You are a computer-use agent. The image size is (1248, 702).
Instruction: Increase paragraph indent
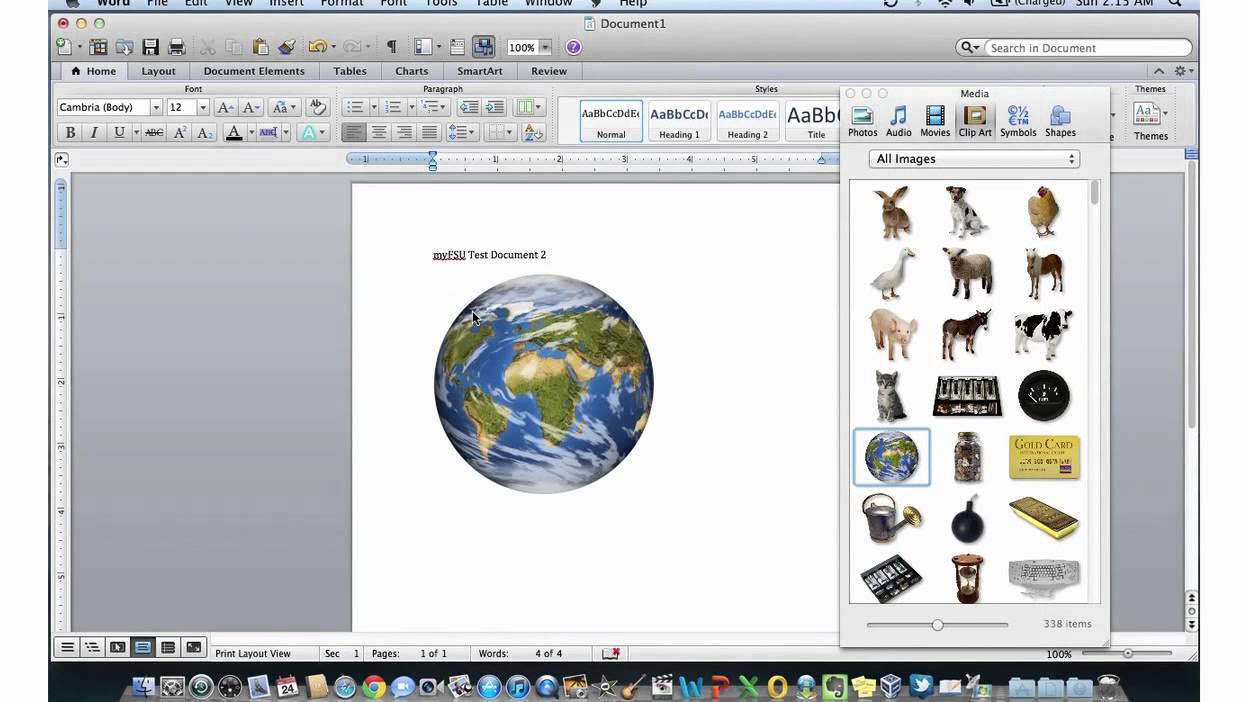pyautogui.click(x=494, y=107)
